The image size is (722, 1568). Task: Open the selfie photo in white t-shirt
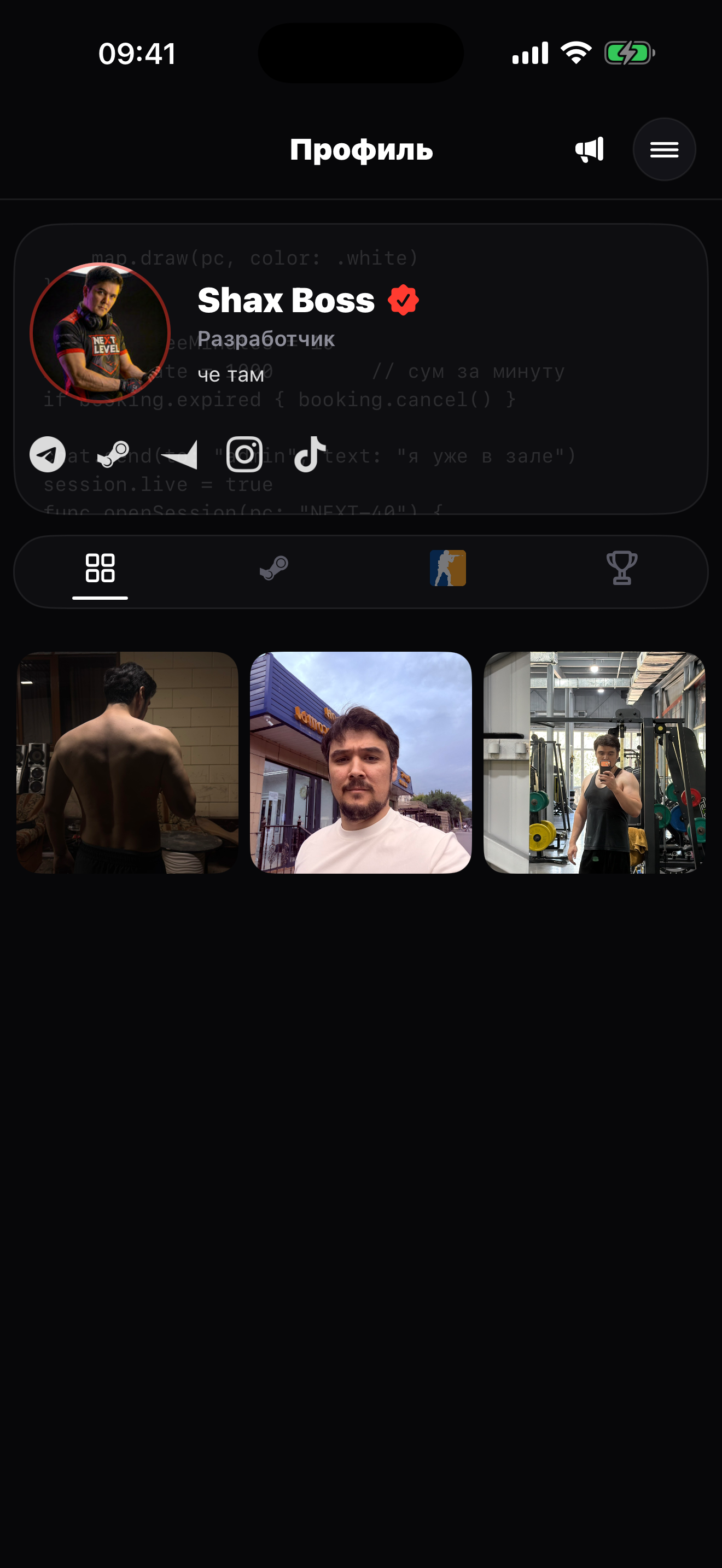pos(361,763)
